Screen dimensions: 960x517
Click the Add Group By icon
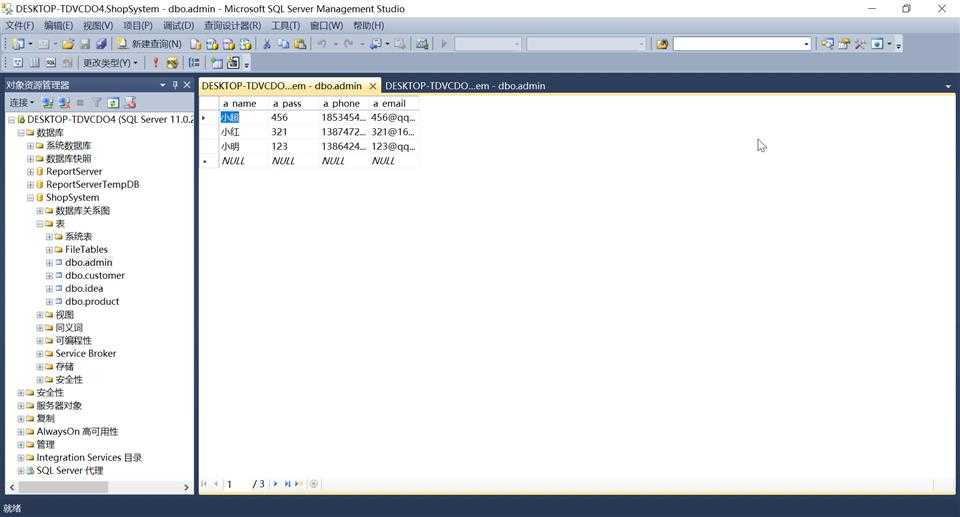[194, 62]
